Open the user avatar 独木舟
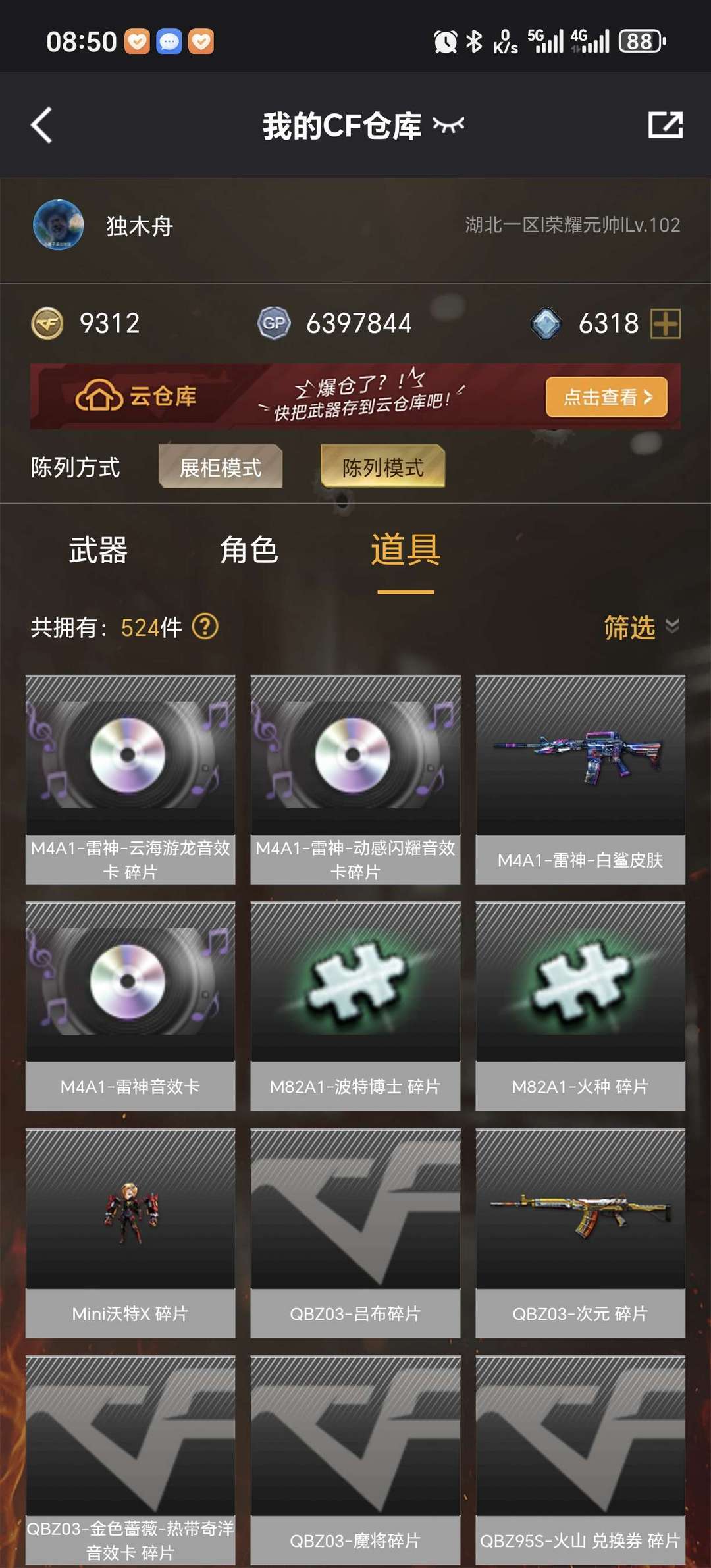Image resolution: width=711 pixels, height=1568 pixels. coord(58,225)
